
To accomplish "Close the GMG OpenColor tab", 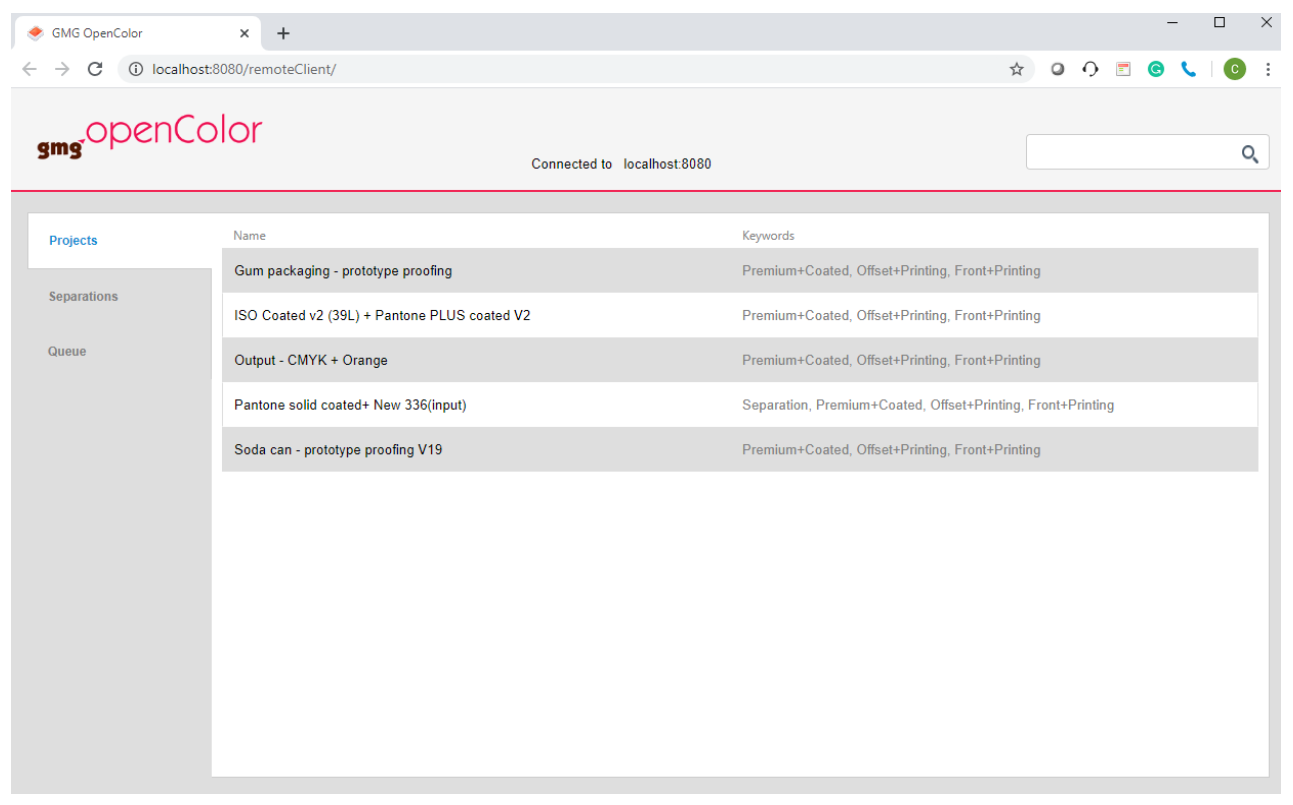I will (244, 33).
